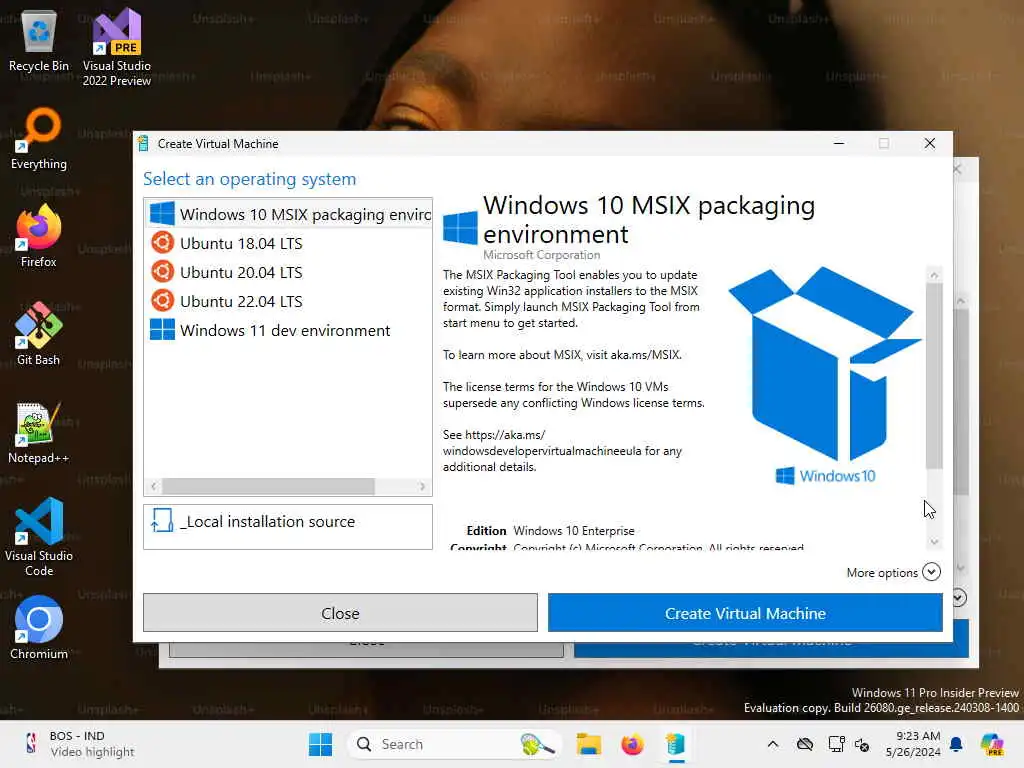Click the Ubuntu 18.04 LTS logo icon
This screenshot has width=1024, height=768.
(162, 243)
